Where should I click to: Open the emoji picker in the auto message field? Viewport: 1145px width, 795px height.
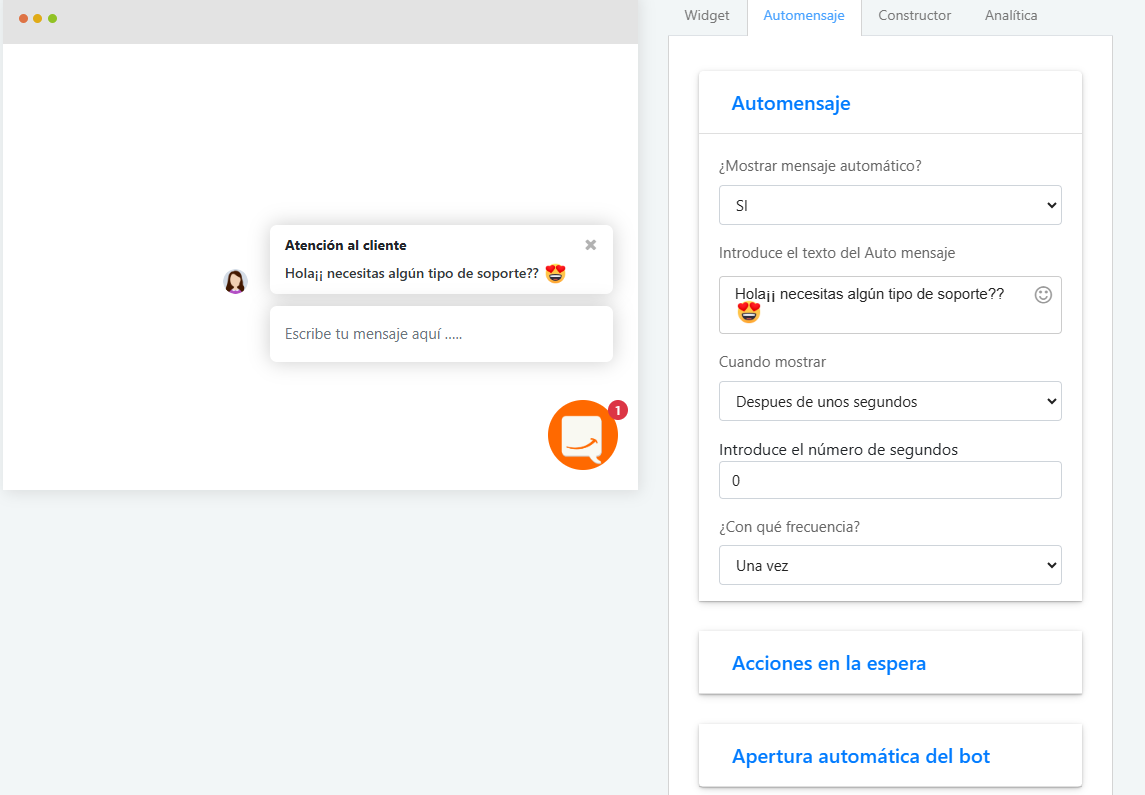pos(1043,295)
